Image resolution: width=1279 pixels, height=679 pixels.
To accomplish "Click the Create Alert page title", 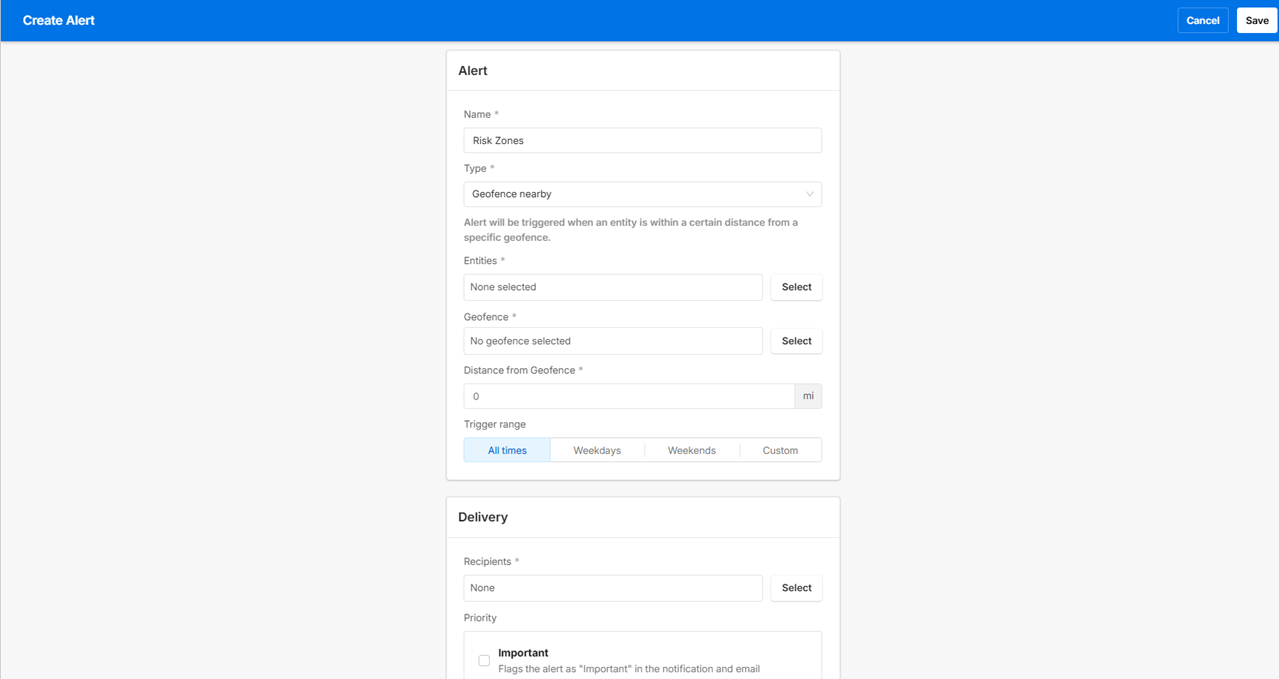I will click(59, 20).
